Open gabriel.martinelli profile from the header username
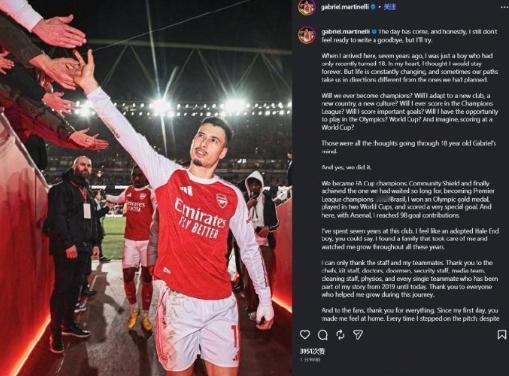 [x=346, y=7]
